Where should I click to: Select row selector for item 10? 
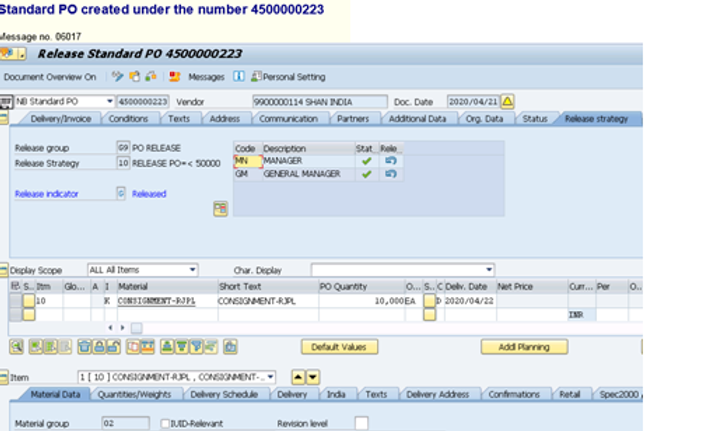[x=15, y=301]
